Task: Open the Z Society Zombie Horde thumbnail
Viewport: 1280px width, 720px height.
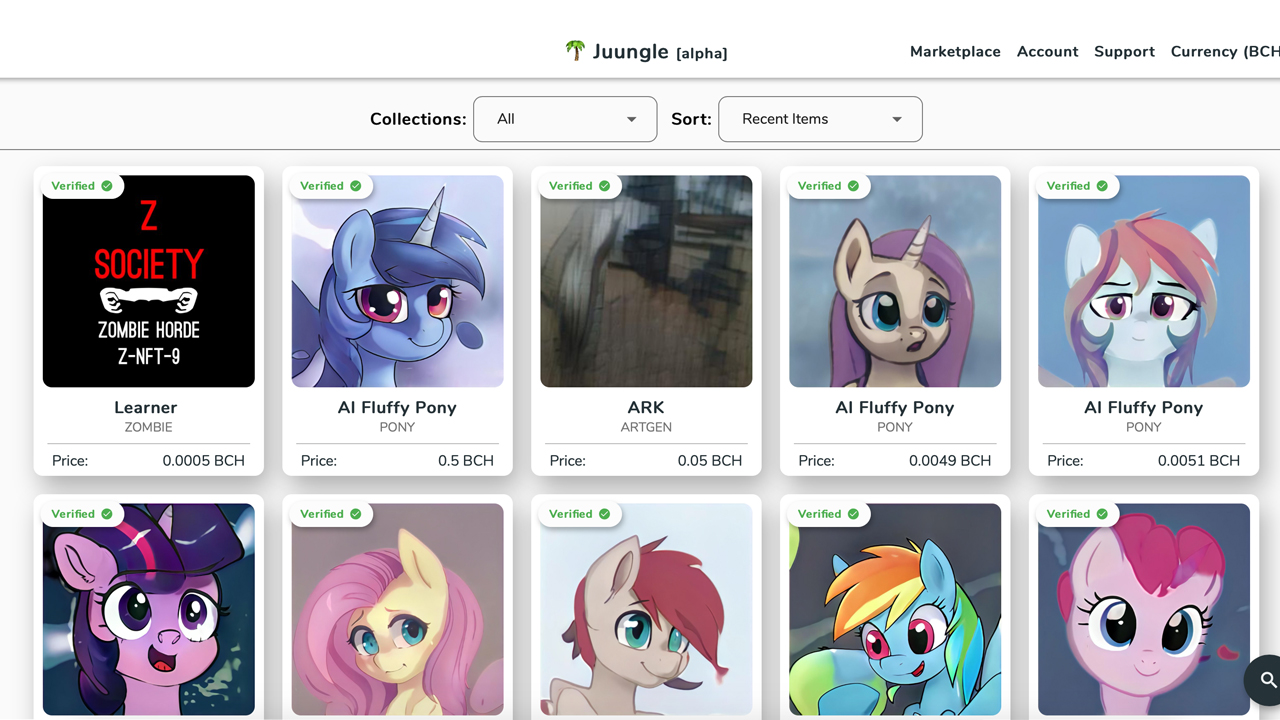Action: (x=149, y=290)
